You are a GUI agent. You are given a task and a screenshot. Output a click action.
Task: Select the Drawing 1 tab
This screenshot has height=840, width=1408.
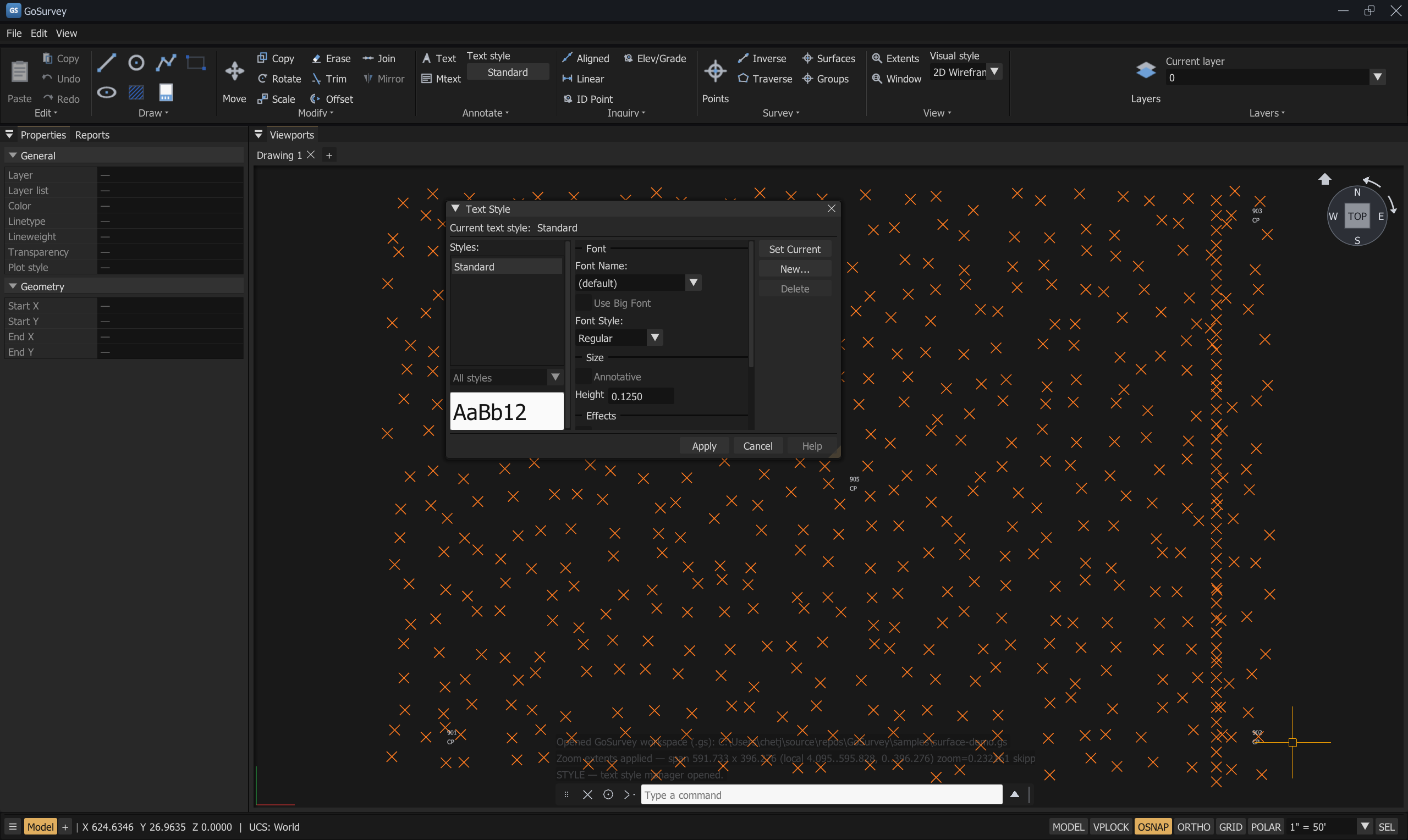[279, 155]
